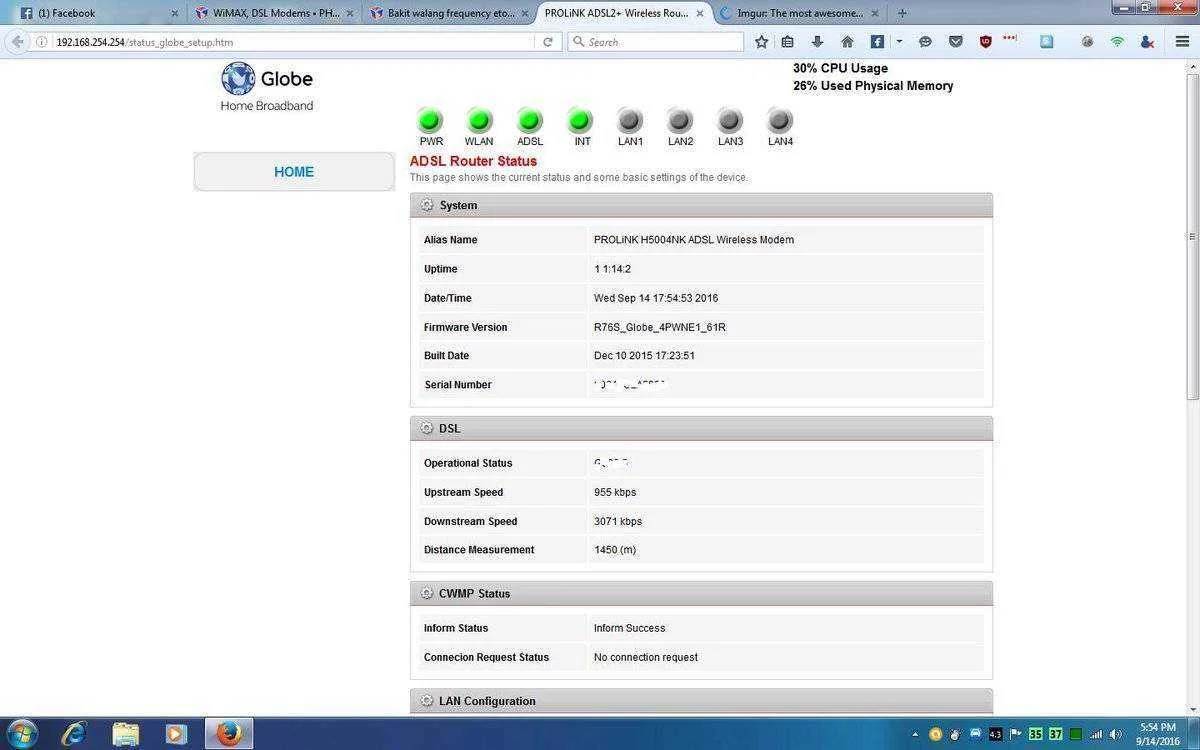Click the ADSL green status LED

coord(530,121)
